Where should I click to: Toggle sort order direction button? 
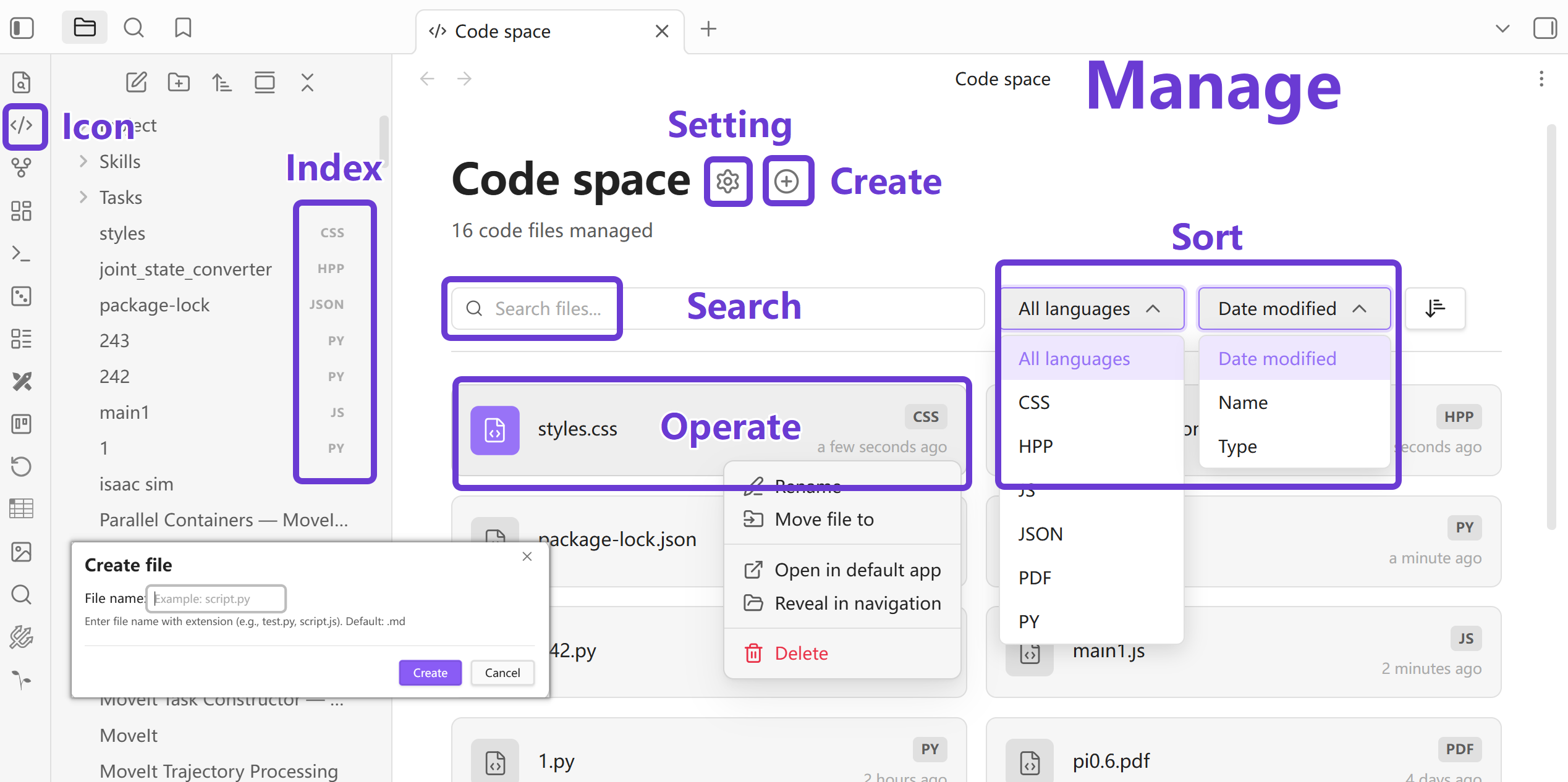(x=1435, y=308)
